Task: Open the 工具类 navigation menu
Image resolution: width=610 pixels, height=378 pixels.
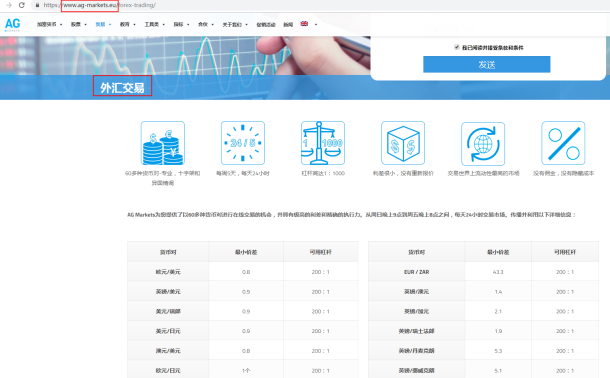Action: coord(151,24)
